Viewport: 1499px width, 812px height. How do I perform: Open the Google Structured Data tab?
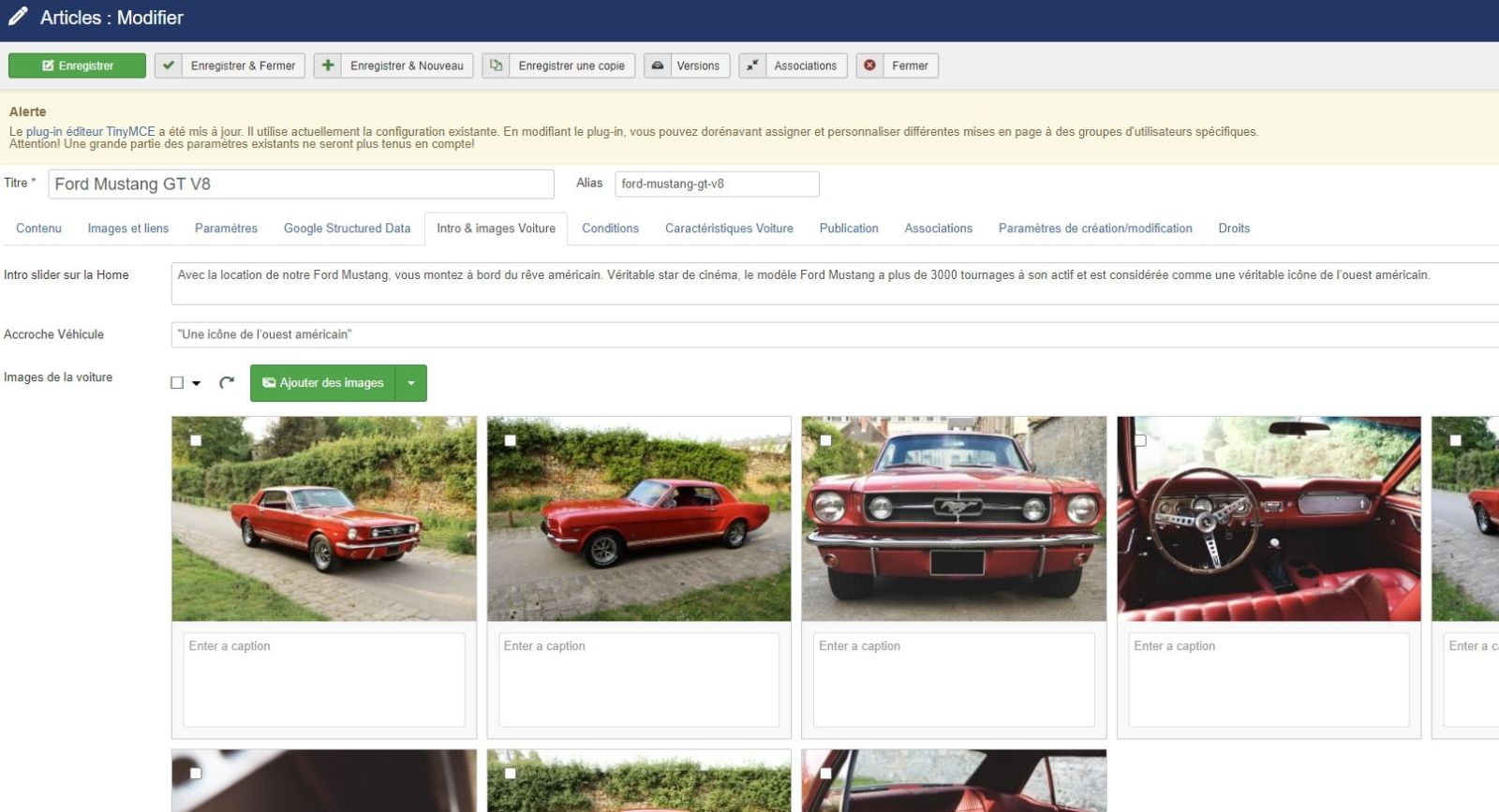tap(347, 229)
